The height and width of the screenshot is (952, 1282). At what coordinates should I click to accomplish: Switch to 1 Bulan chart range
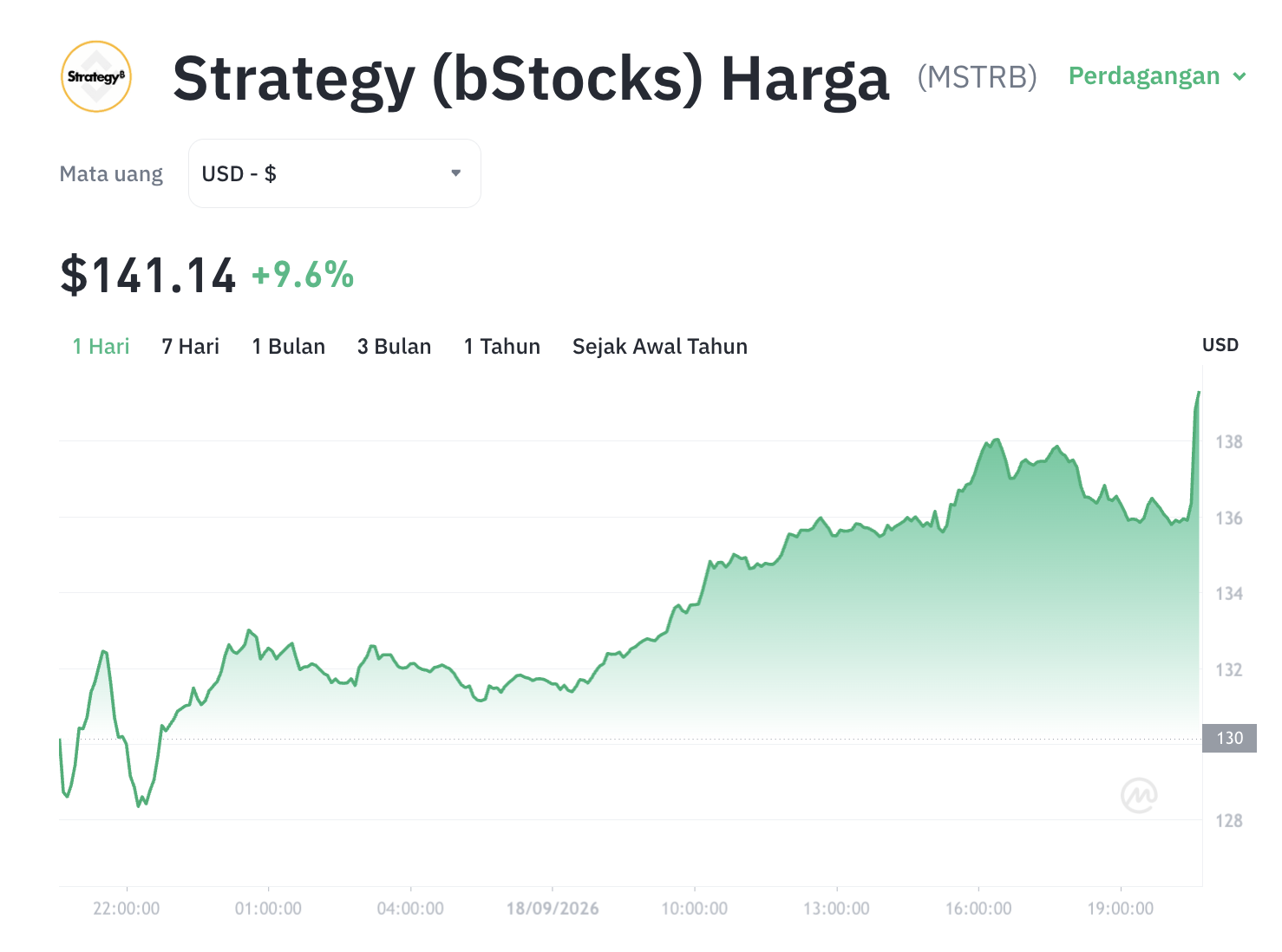[x=289, y=347]
